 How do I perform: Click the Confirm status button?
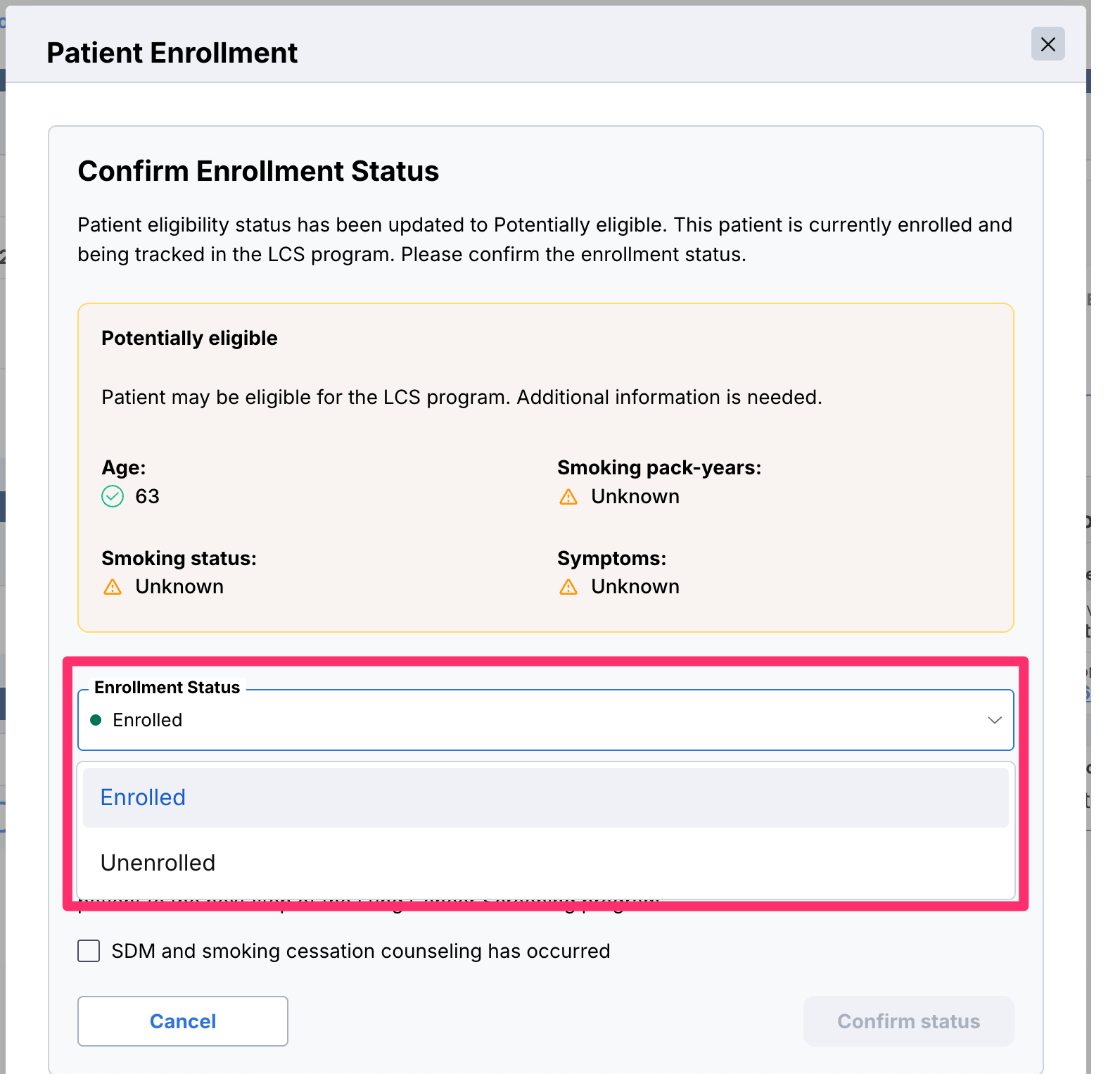coord(909,1021)
